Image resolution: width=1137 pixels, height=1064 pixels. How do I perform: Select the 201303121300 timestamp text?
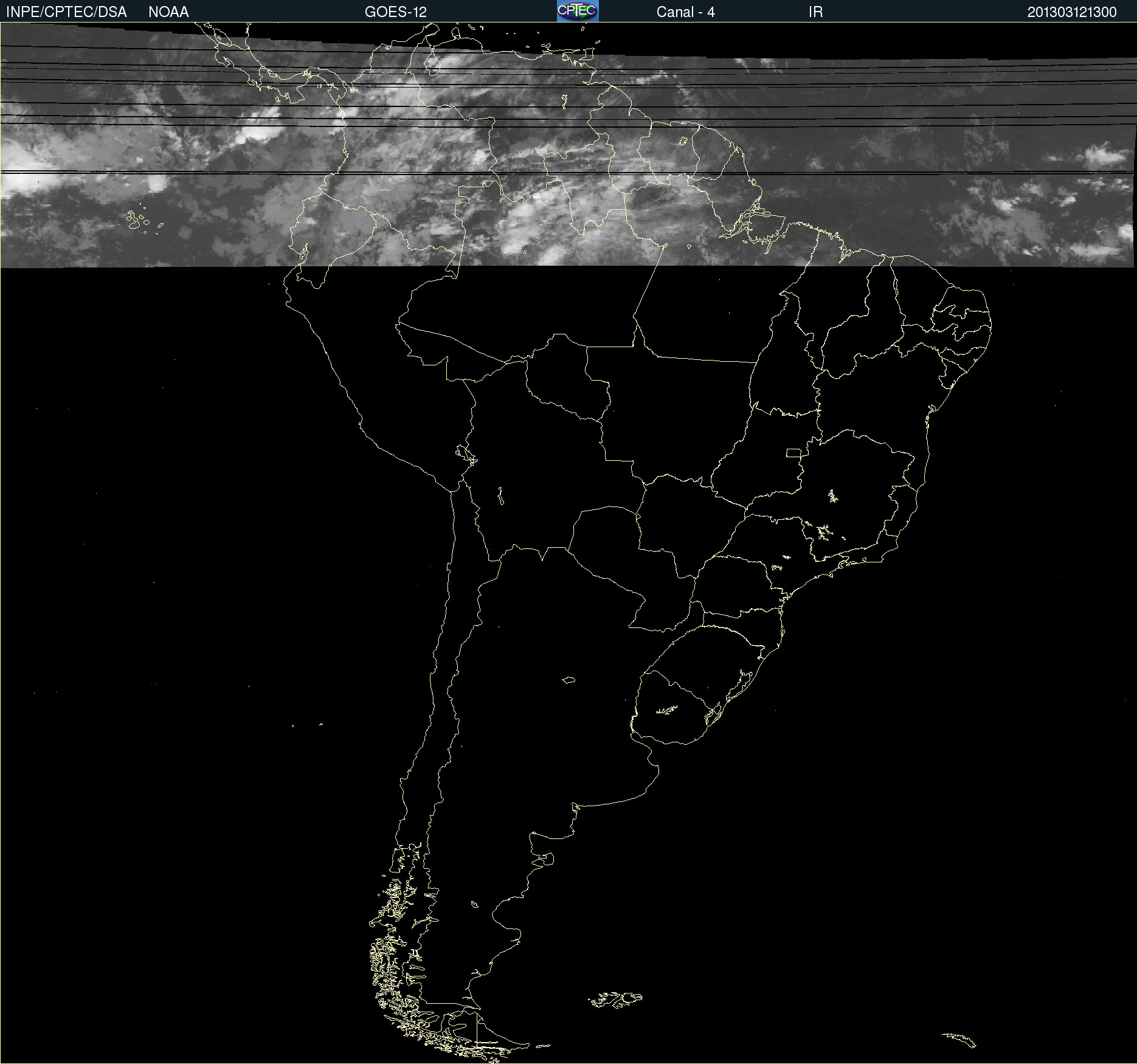[1071, 12]
